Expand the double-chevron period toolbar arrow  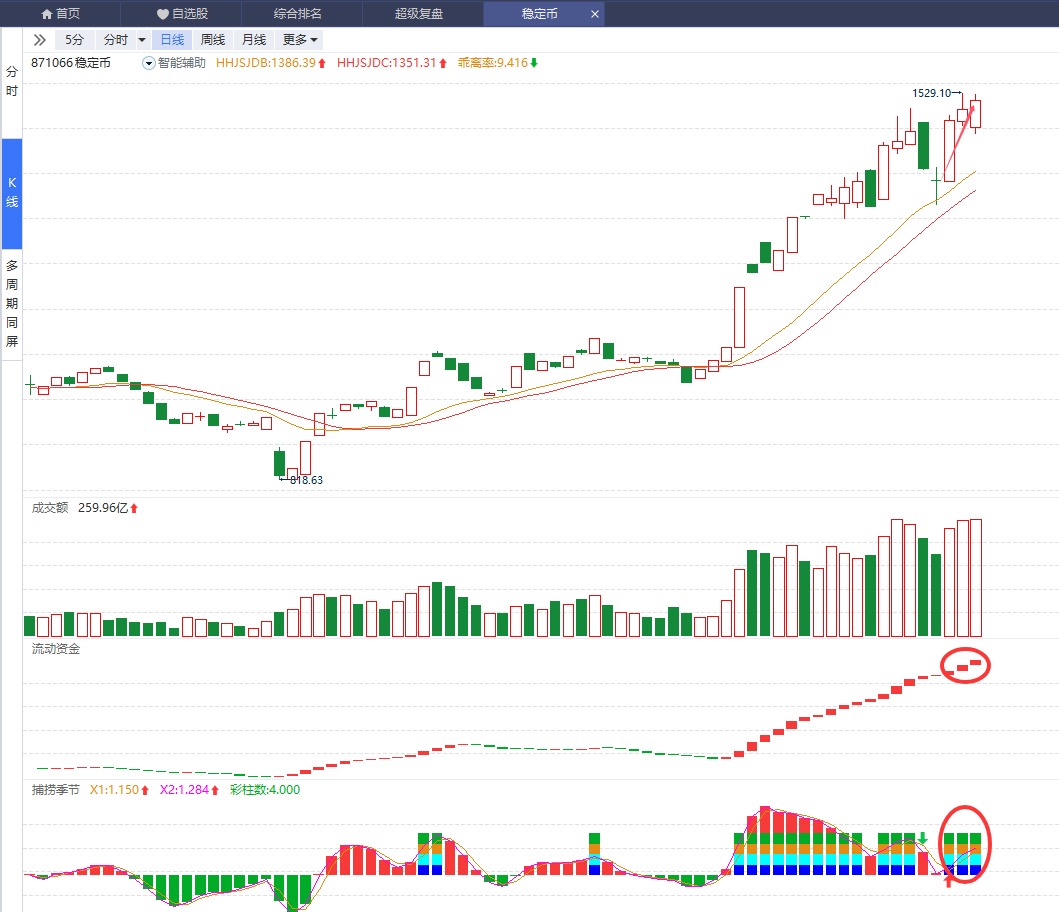(x=39, y=40)
